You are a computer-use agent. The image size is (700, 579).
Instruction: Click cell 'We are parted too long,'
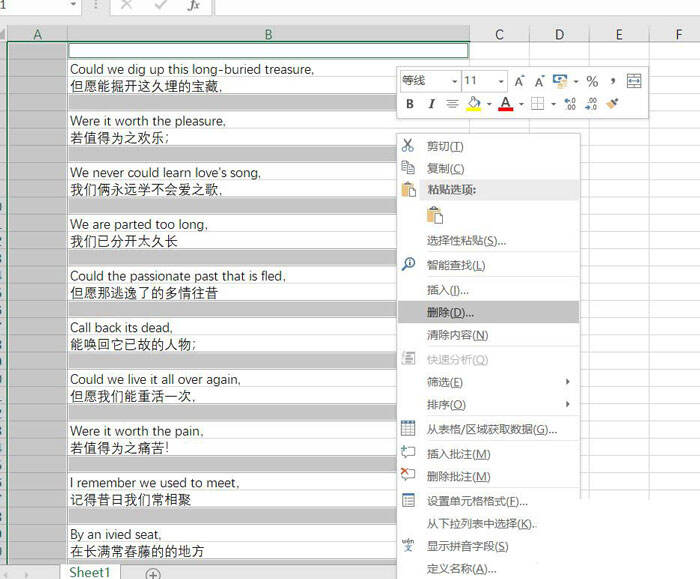[x=232, y=224]
